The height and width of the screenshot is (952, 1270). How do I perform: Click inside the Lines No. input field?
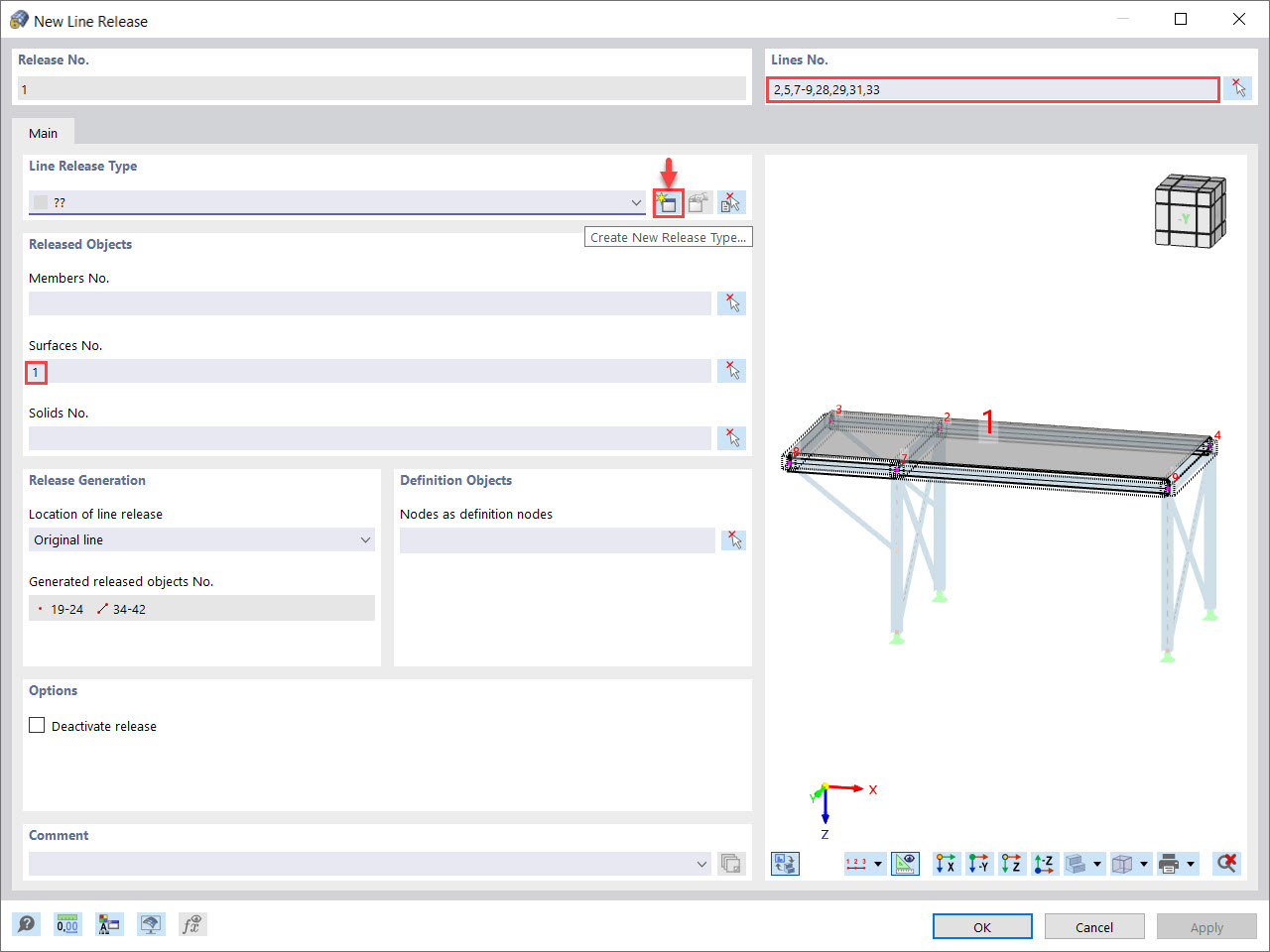pyautogui.click(x=992, y=88)
